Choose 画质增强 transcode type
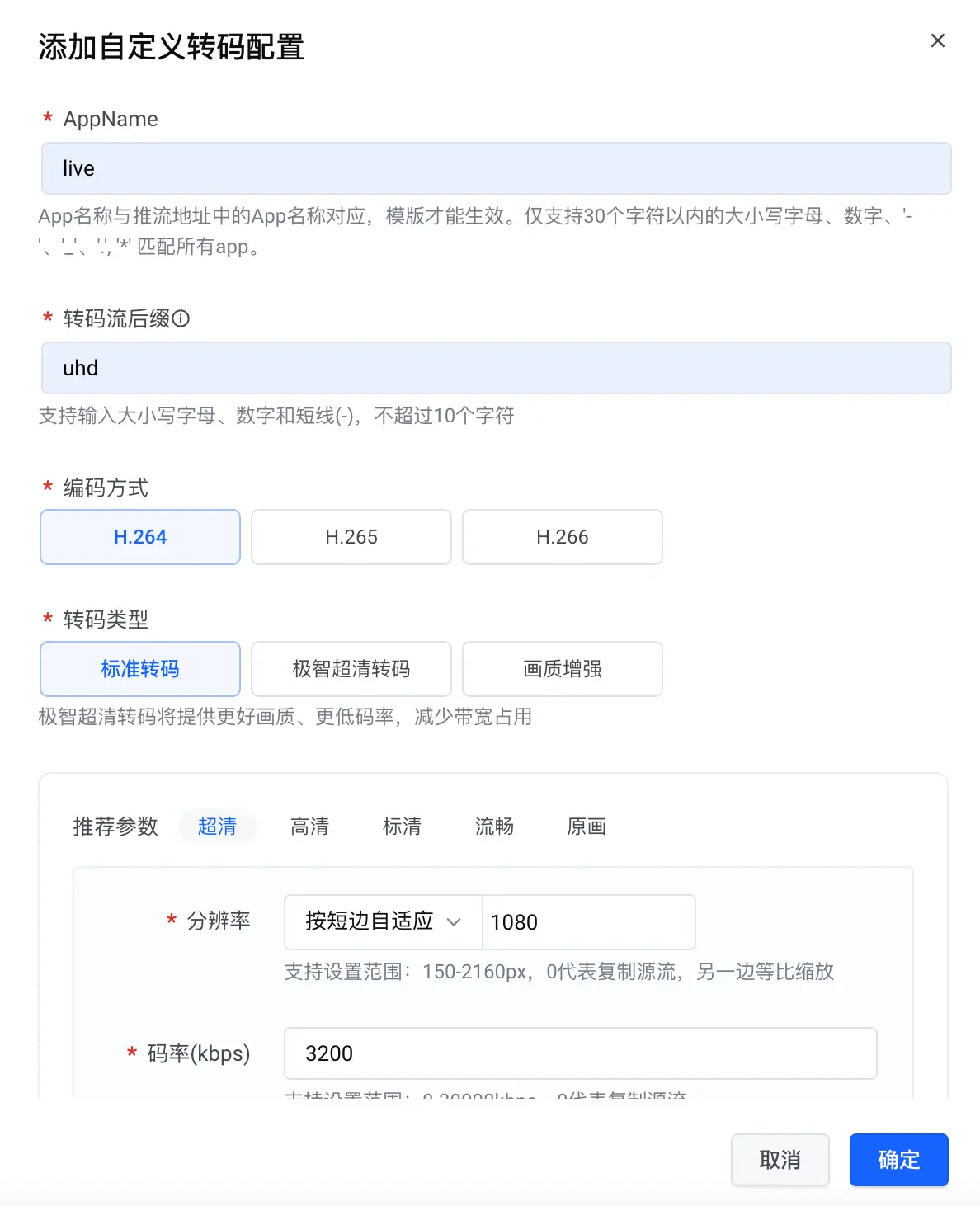The width and height of the screenshot is (980, 1206). [x=563, y=669]
